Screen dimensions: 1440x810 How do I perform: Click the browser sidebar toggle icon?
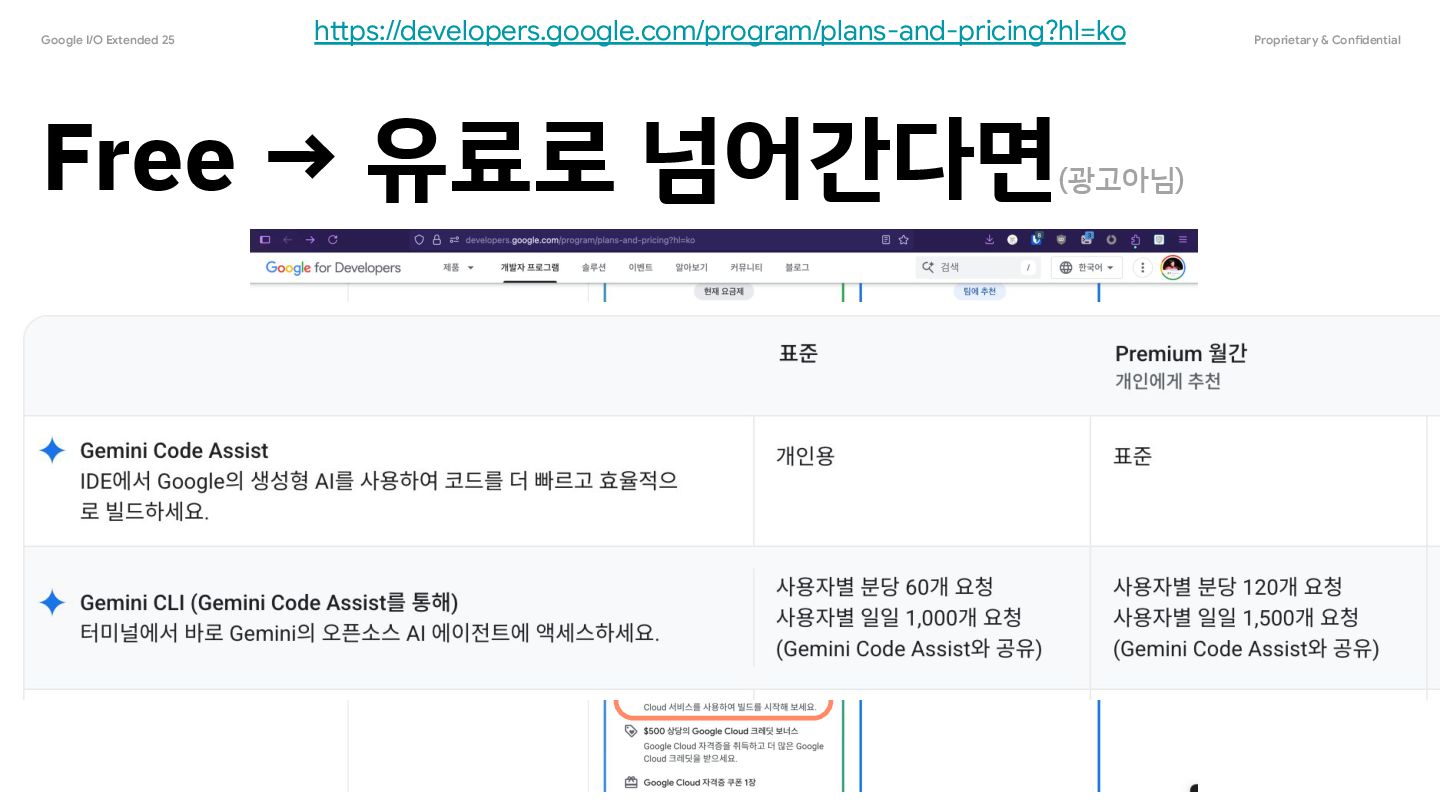click(265, 240)
